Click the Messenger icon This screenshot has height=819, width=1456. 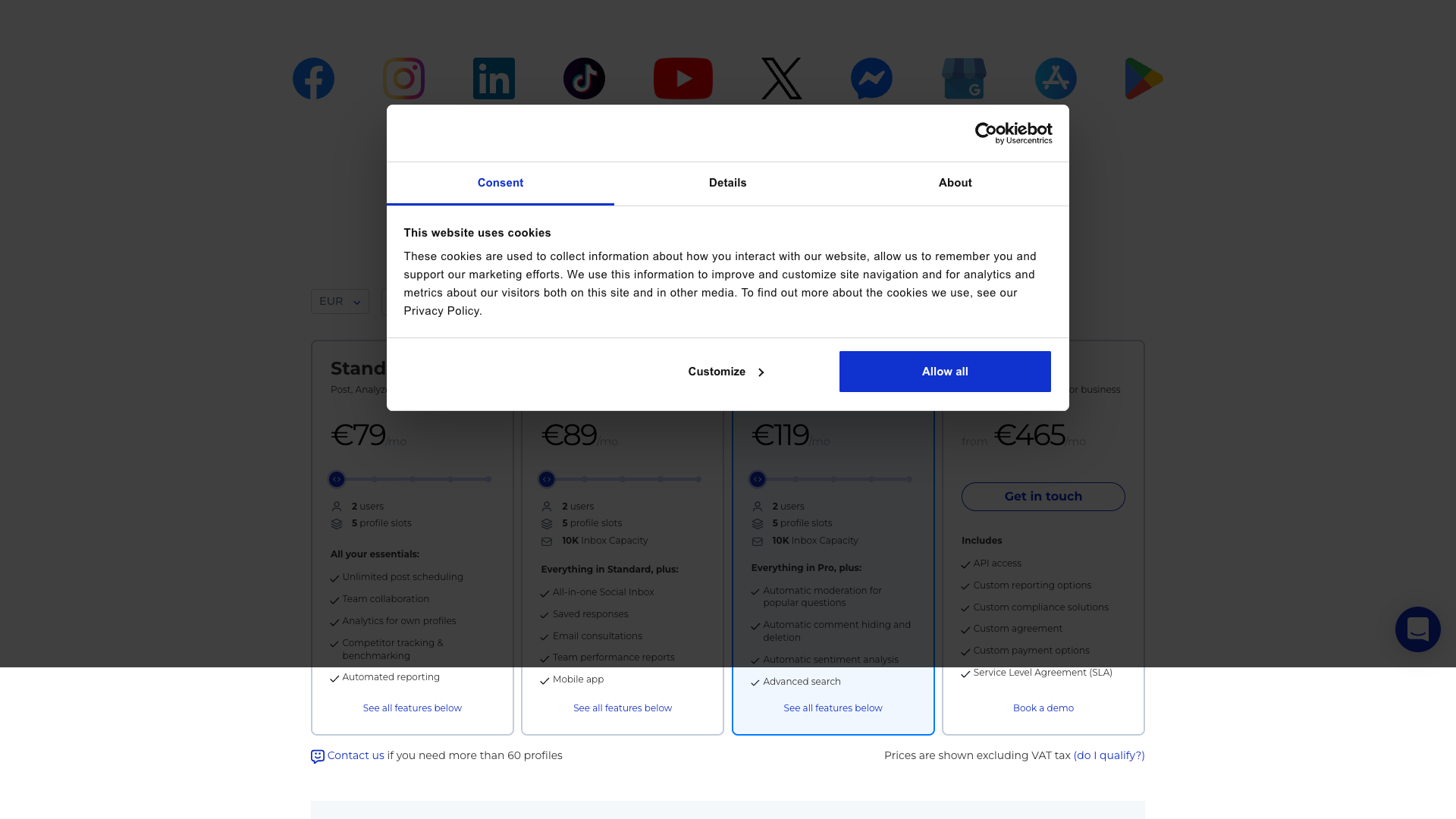(871, 78)
